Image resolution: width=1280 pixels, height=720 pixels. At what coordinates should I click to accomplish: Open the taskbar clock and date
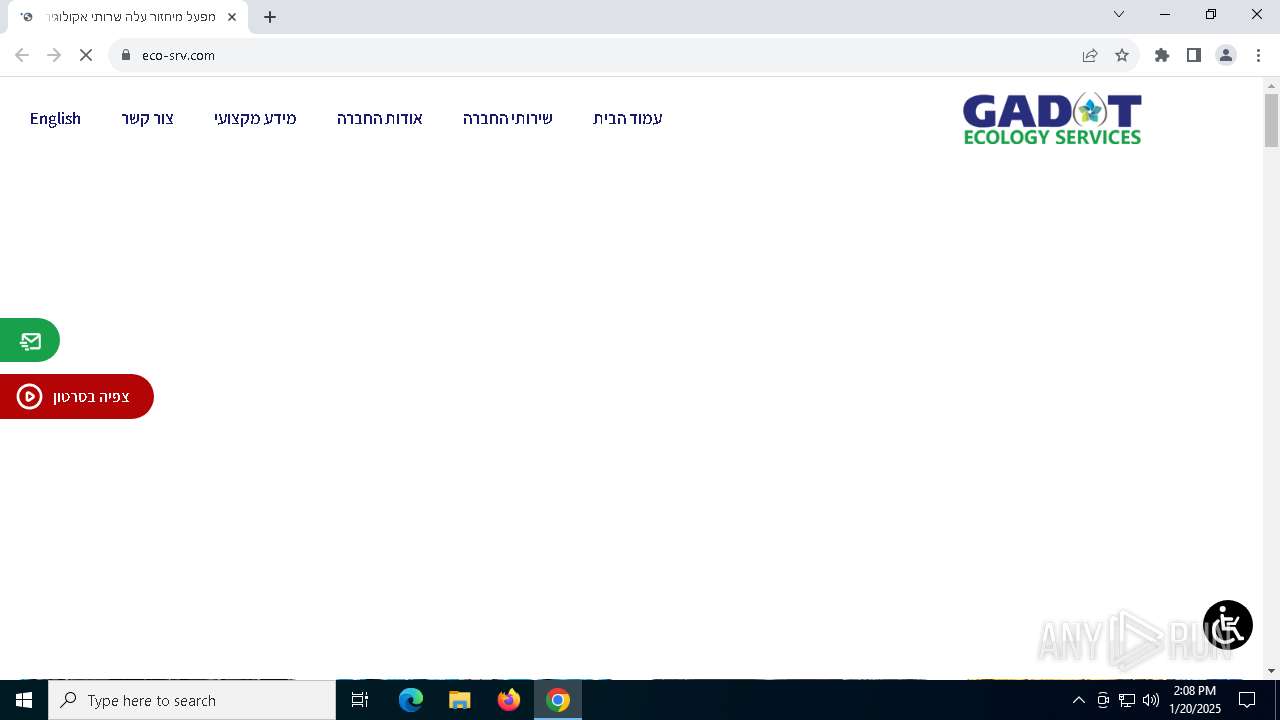coord(1195,700)
